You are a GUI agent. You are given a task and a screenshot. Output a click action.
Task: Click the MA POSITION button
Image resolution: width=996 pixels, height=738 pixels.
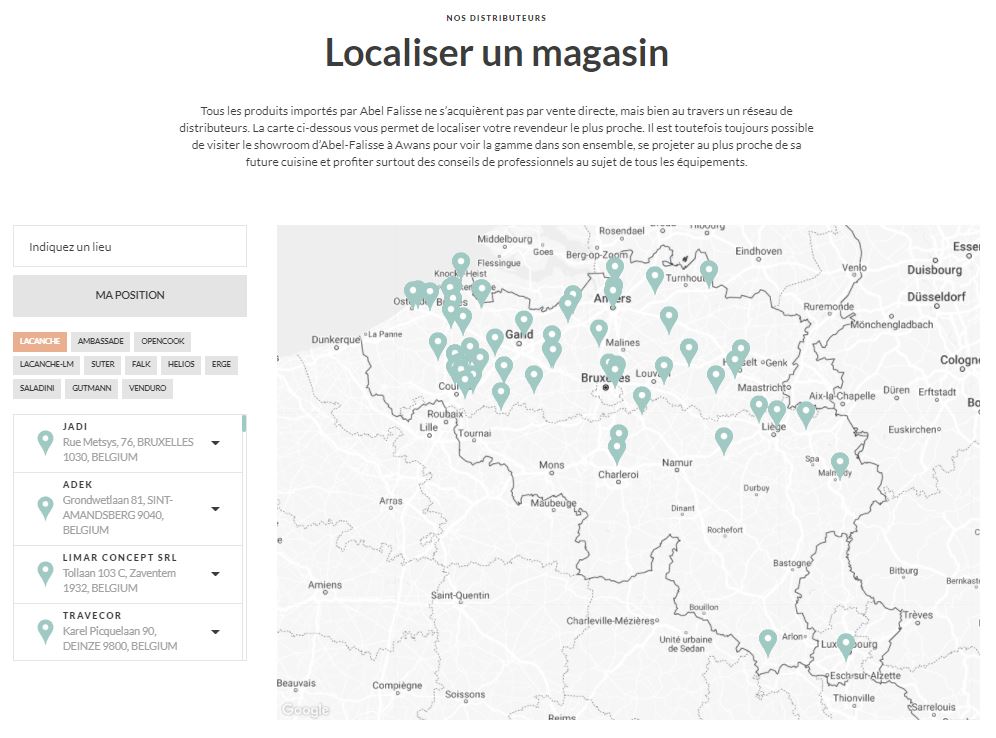pyautogui.click(x=130, y=295)
